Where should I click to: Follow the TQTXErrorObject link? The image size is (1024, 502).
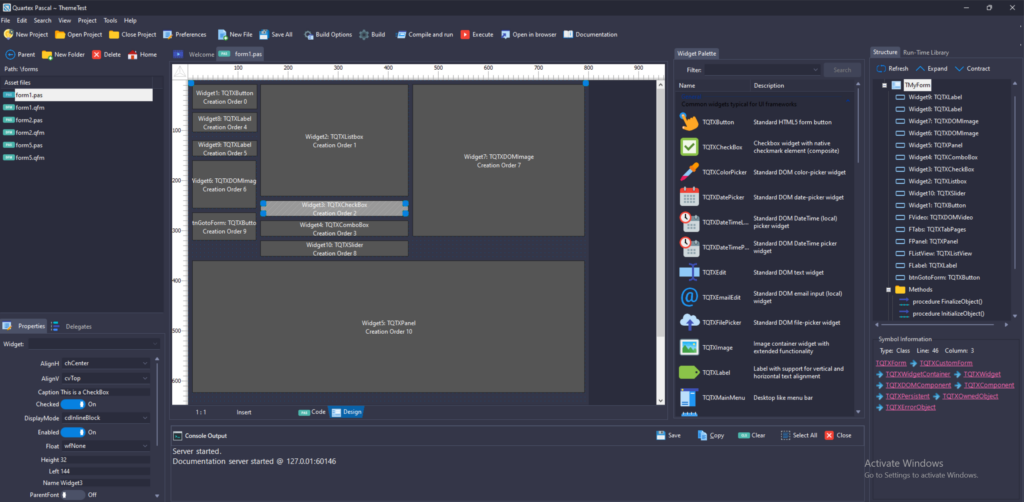tap(910, 407)
